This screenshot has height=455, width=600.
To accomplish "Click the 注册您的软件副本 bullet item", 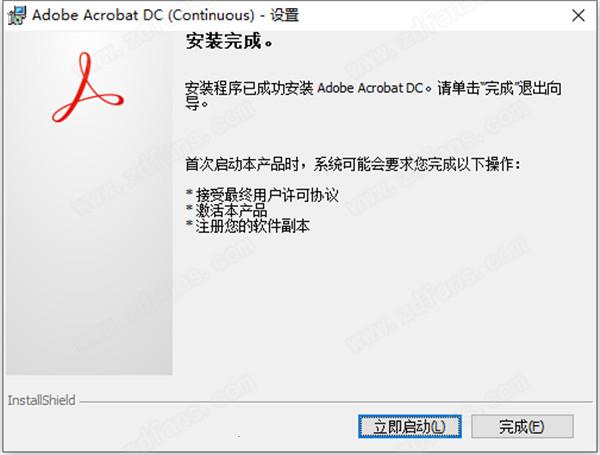I will (248, 226).
